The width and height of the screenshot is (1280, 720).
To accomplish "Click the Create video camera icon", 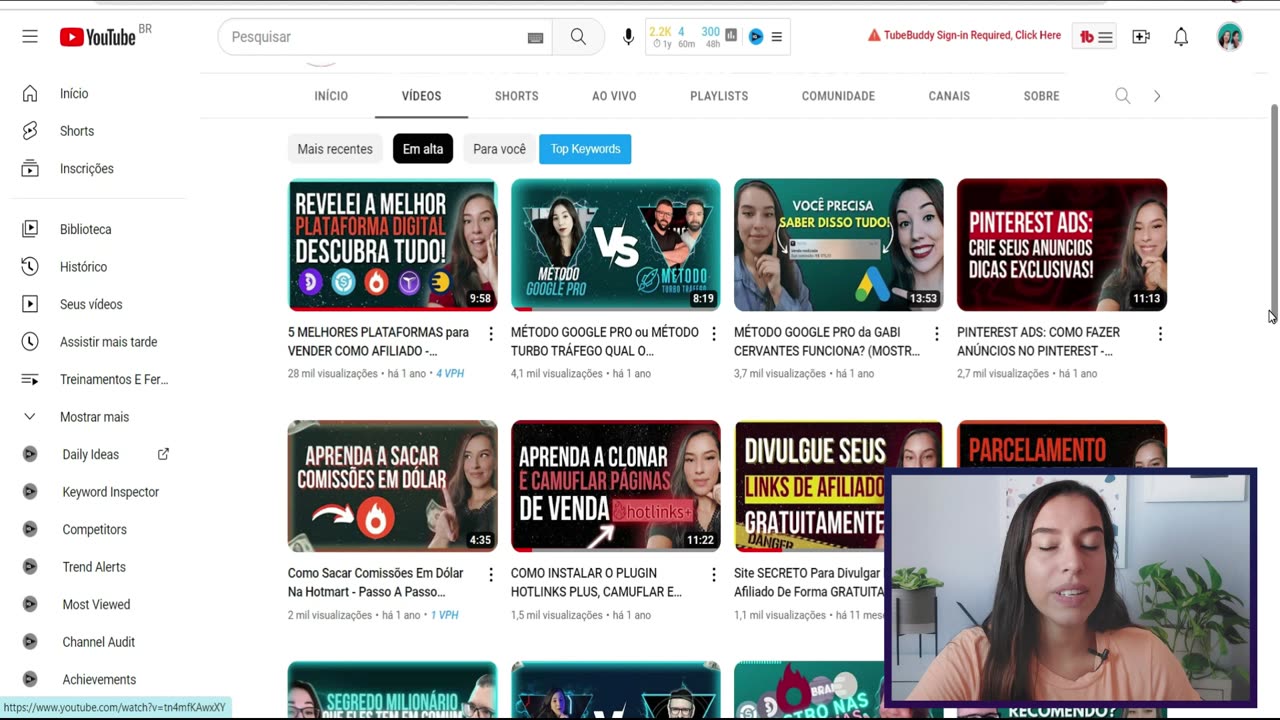I will 1141,37.
